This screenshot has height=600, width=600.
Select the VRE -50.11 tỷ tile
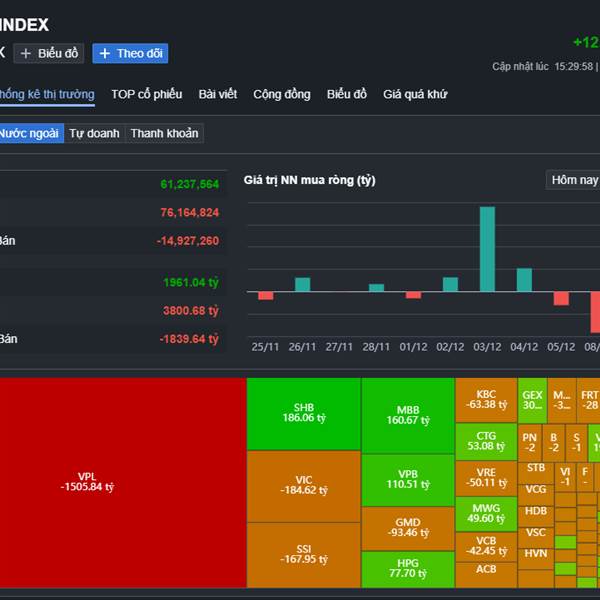pyautogui.click(x=486, y=478)
